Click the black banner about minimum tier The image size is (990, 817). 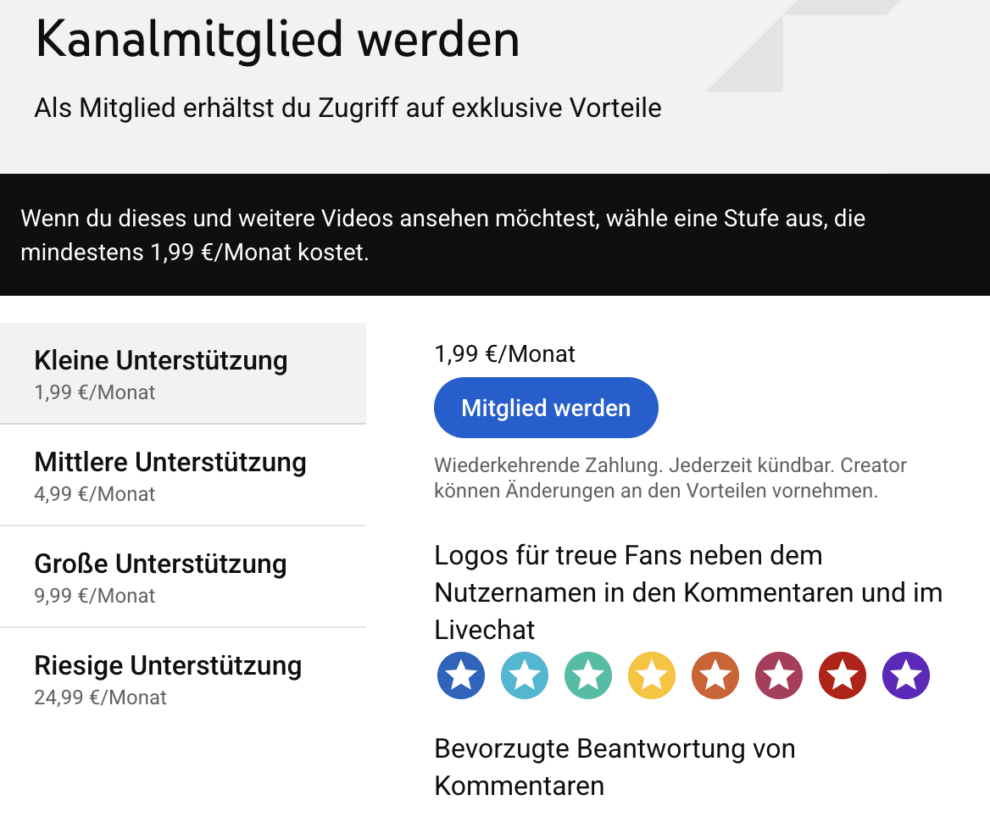coord(494,235)
